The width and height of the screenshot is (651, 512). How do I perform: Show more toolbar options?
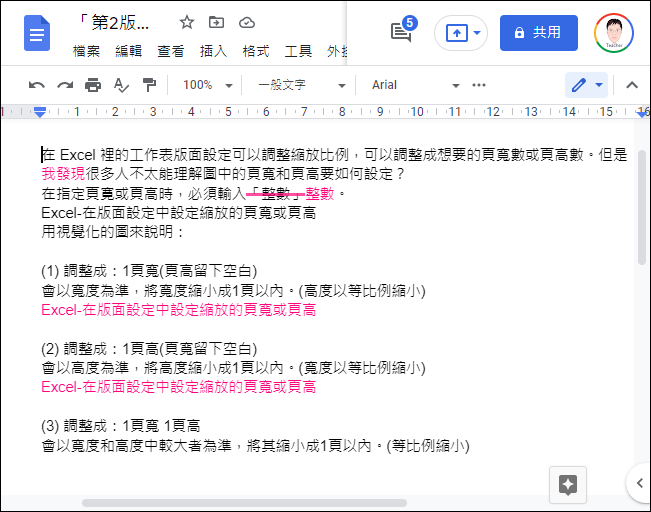coord(479,85)
